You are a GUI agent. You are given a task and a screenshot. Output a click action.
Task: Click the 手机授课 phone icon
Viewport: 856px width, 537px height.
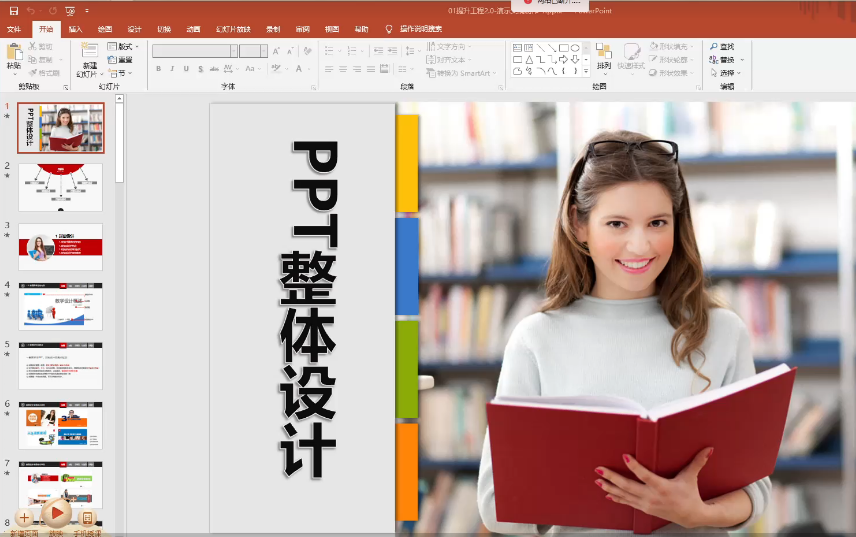click(87, 517)
